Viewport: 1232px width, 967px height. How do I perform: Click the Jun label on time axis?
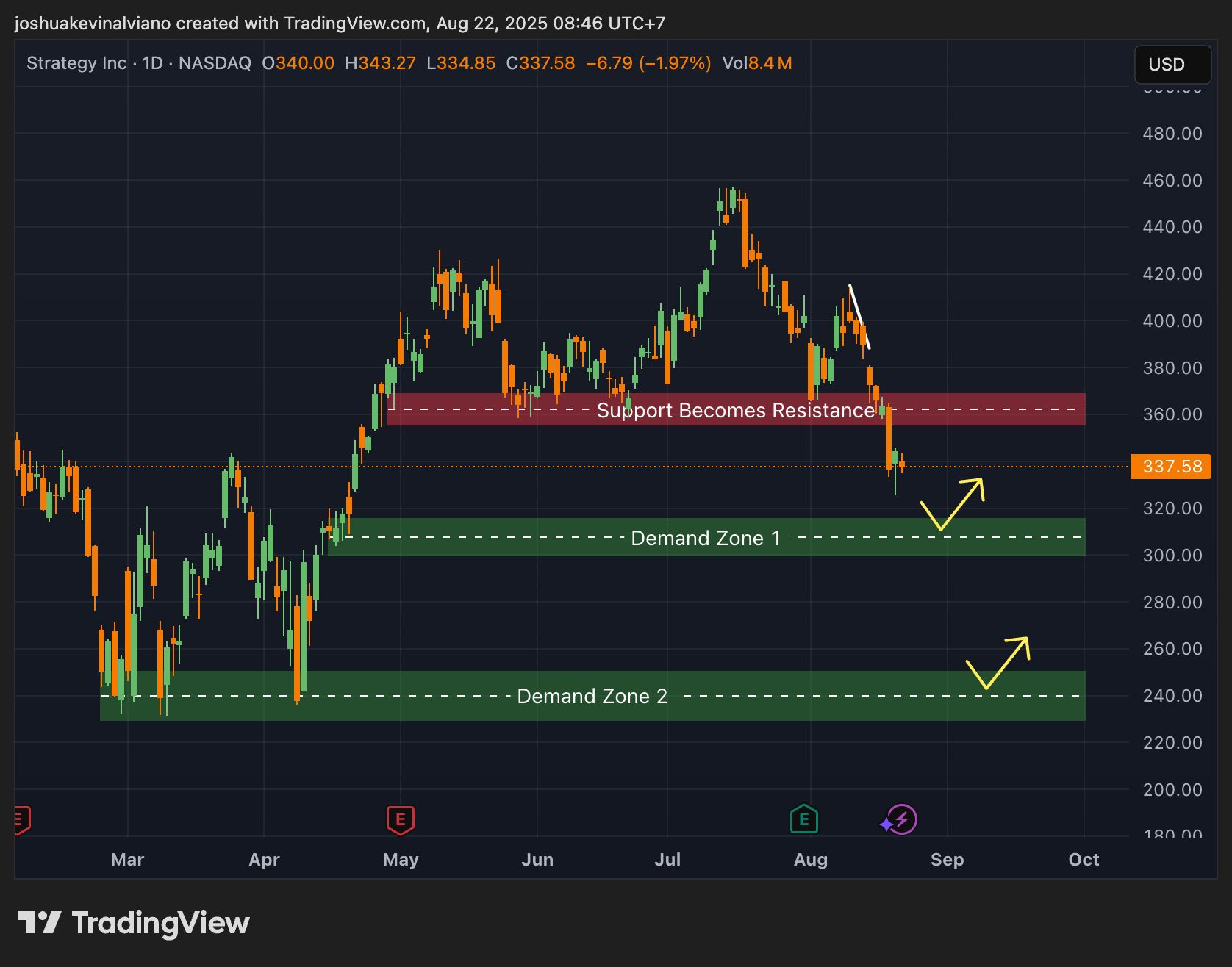[537, 860]
